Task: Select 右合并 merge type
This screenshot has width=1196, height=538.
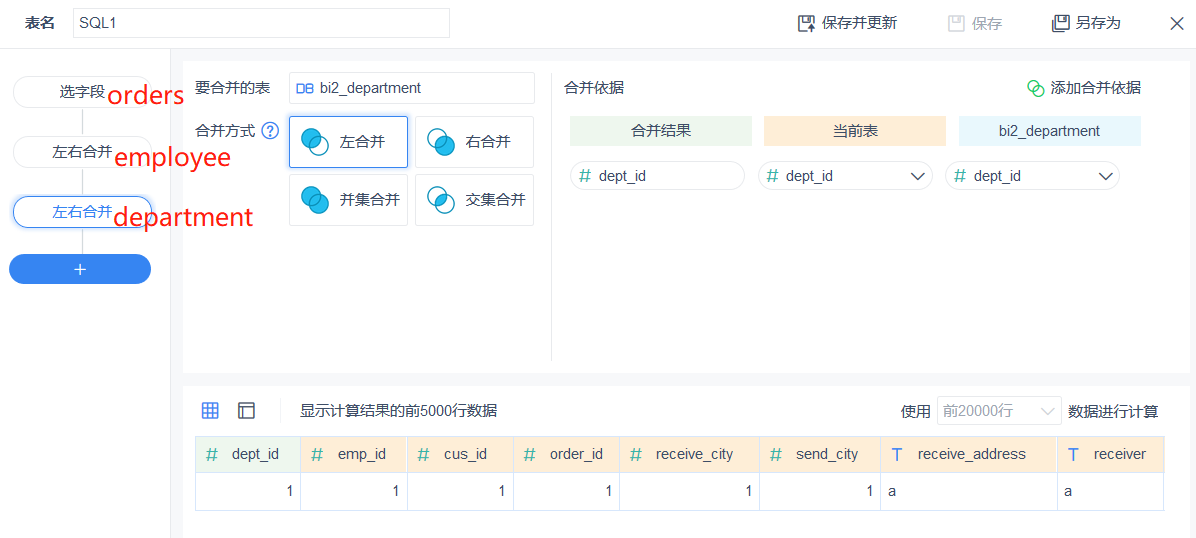Action: (x=474, y=142)
